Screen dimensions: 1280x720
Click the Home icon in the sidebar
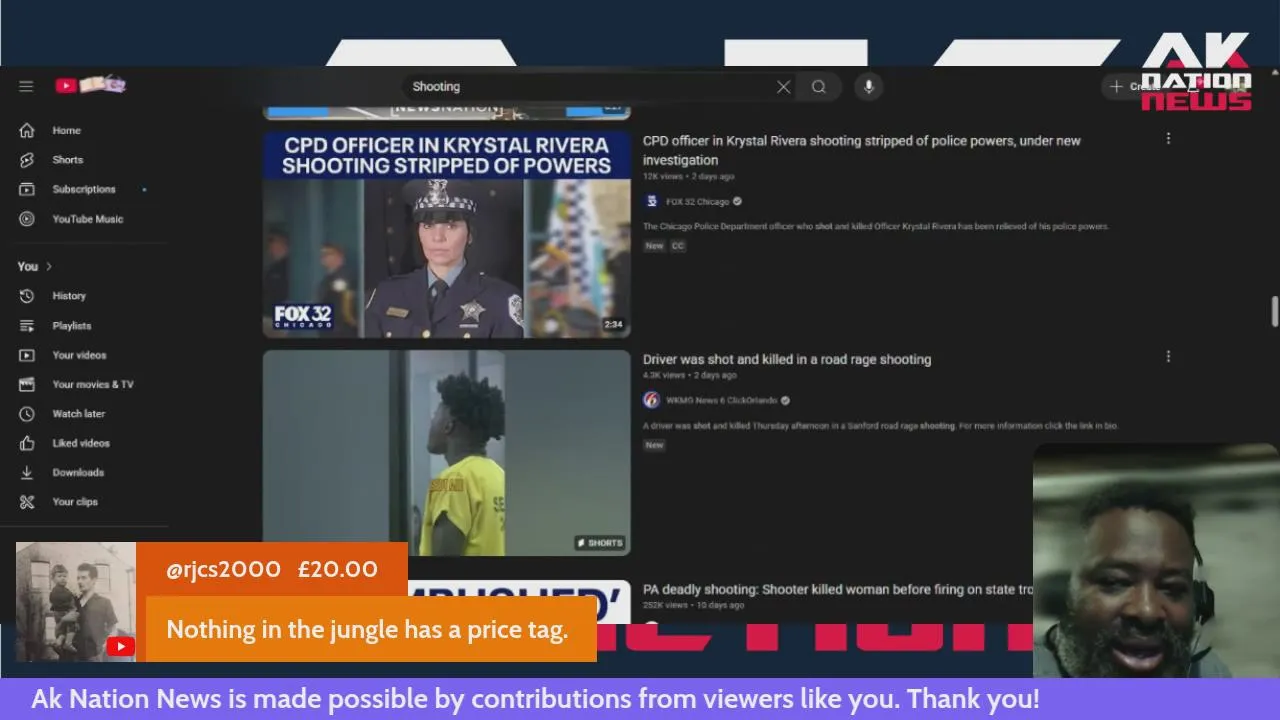(x=27, y=130)
